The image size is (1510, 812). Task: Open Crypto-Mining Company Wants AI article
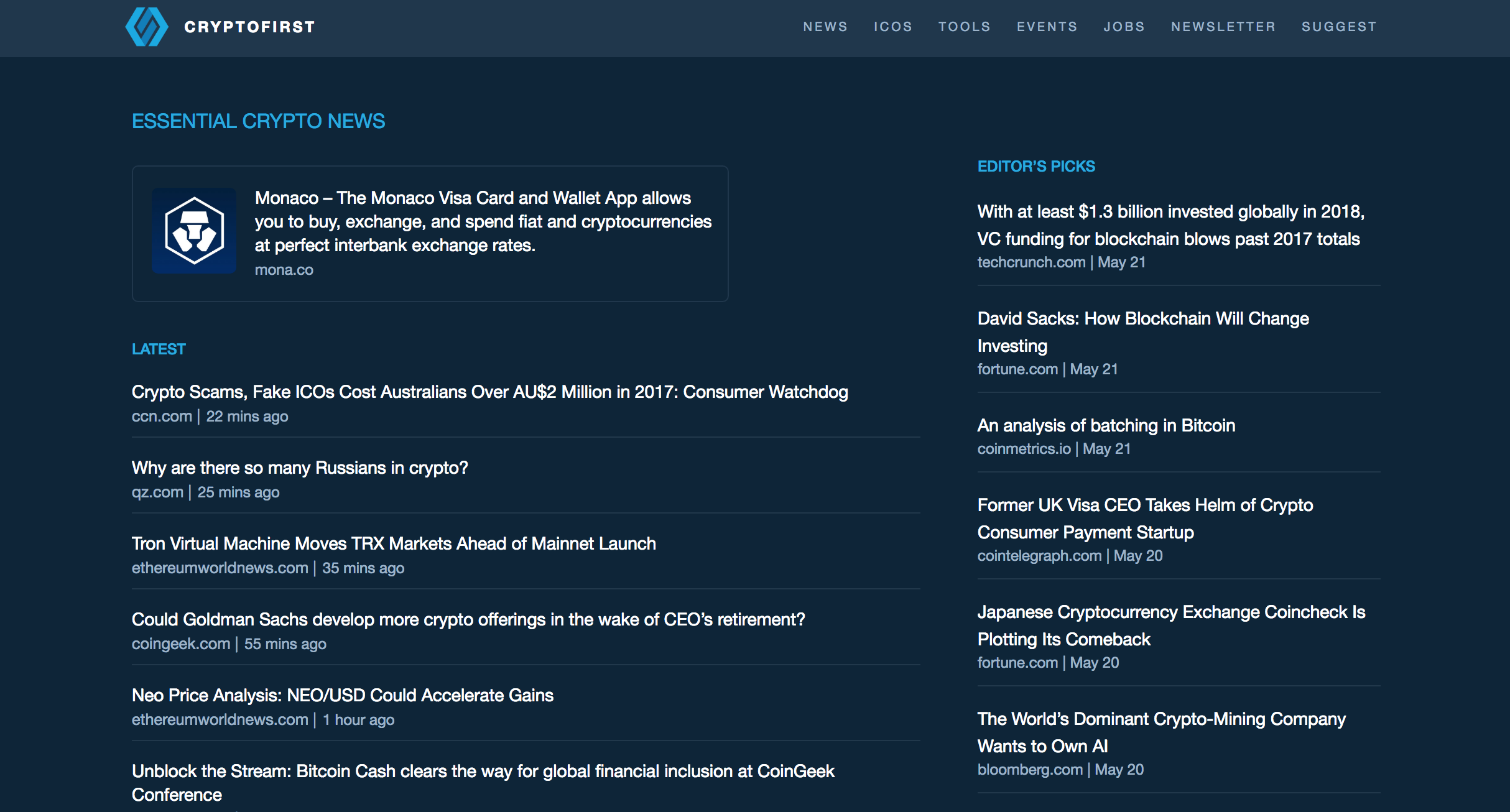[x=1162, y=732]
